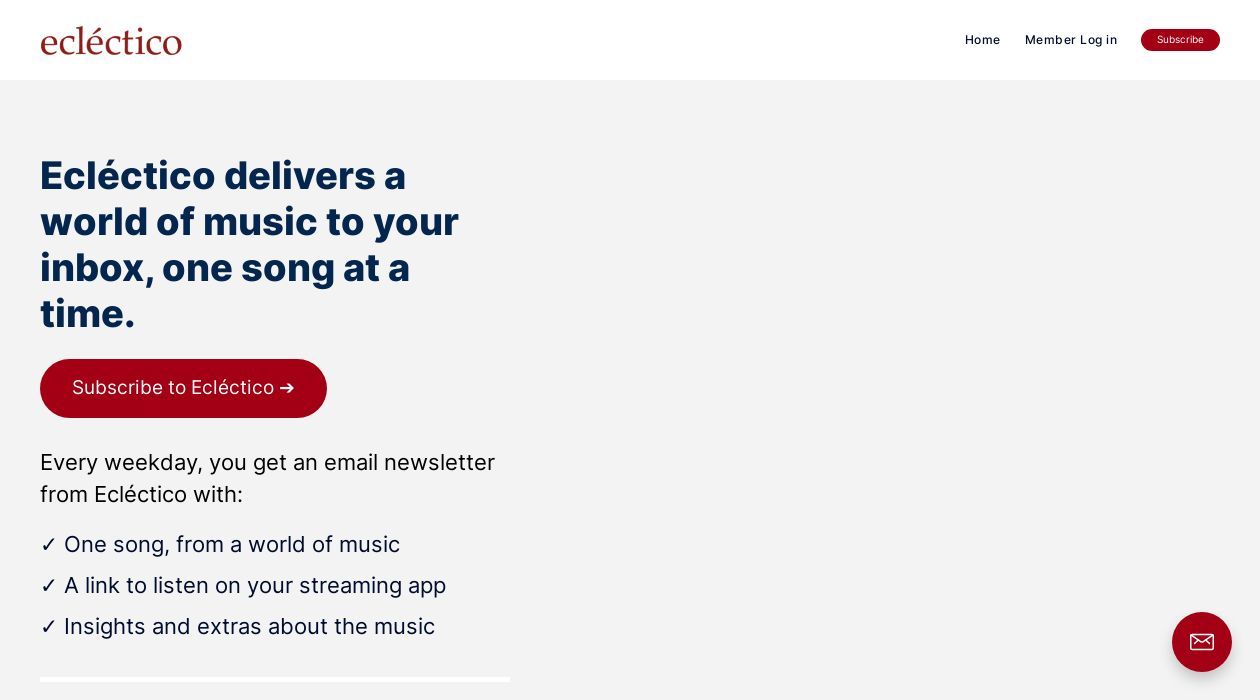Image resolution: width=1260 pixels, height=700 pixels.
Task: Click the arrow on Subscribe to Ecléctico
Action: [287, 388]
